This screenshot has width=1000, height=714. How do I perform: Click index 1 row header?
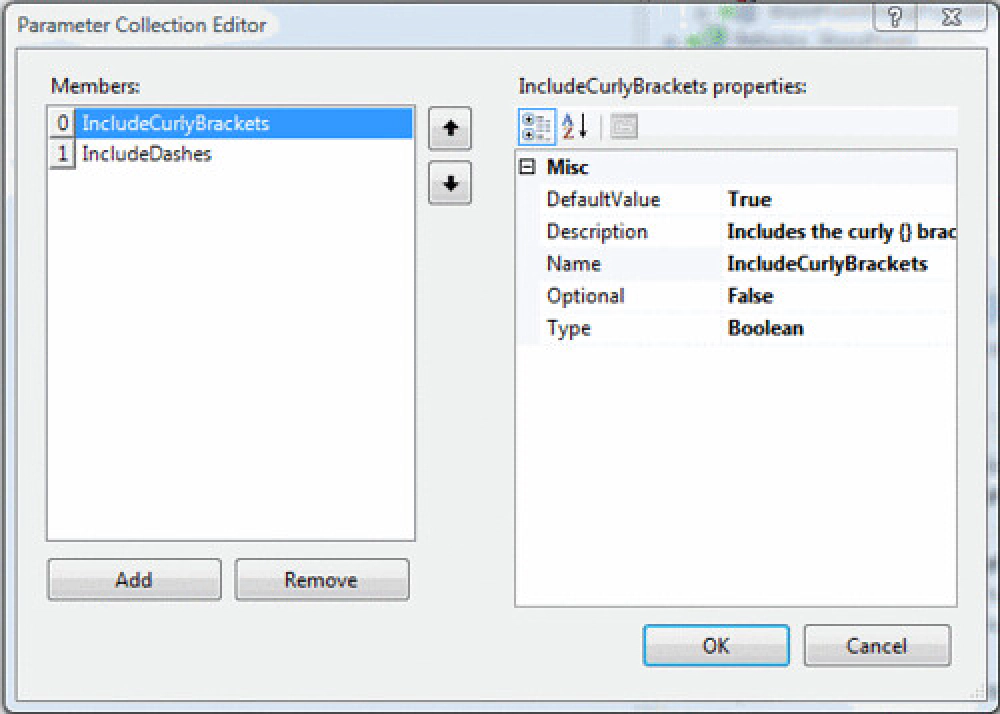[62, 154]
